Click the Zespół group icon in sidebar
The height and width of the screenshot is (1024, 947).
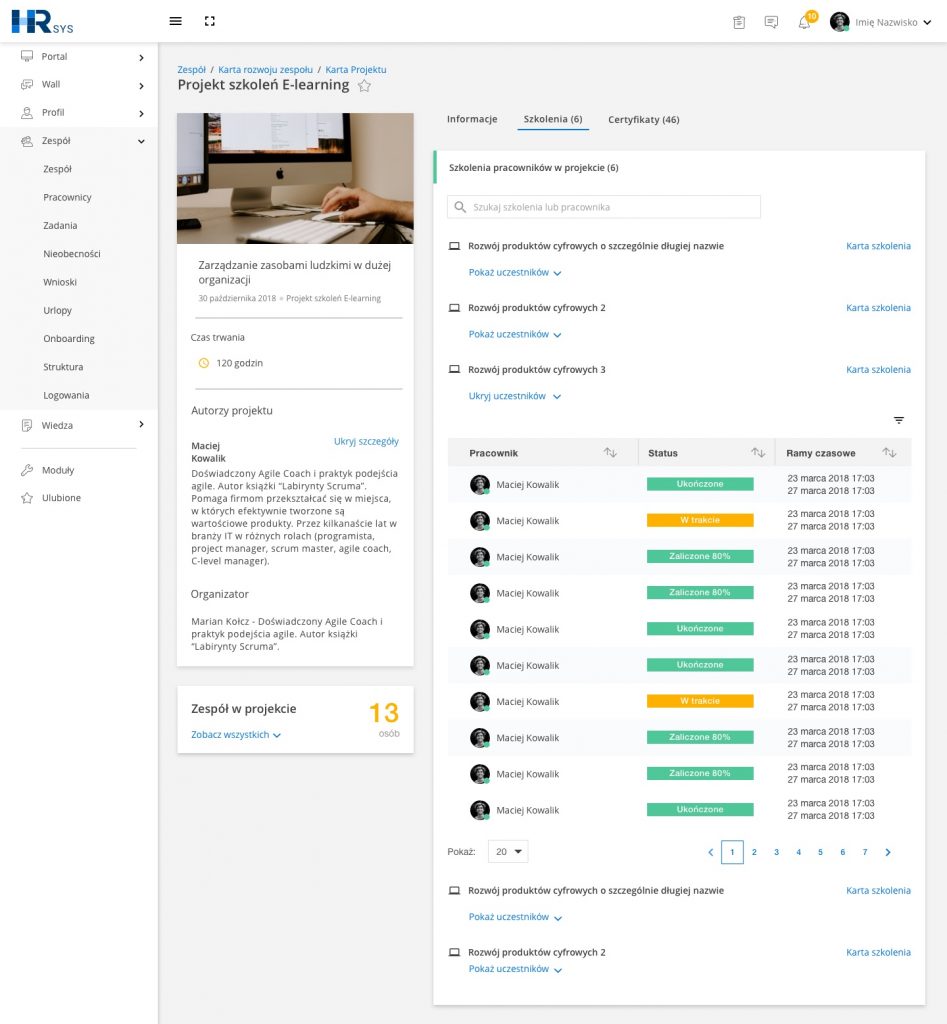[x=27, y=140]
